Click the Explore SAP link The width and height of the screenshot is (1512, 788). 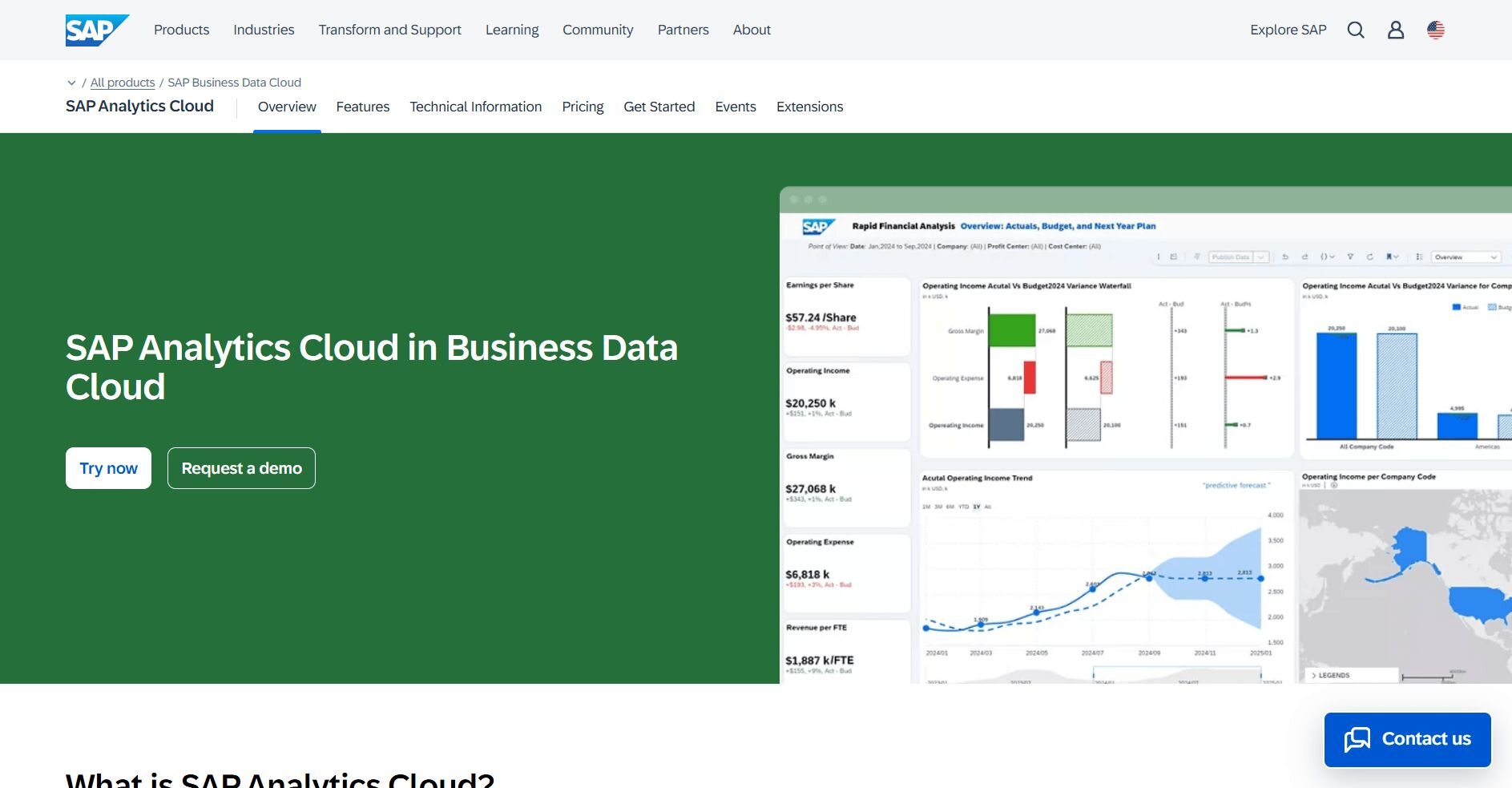click(x=1288, y=30)
